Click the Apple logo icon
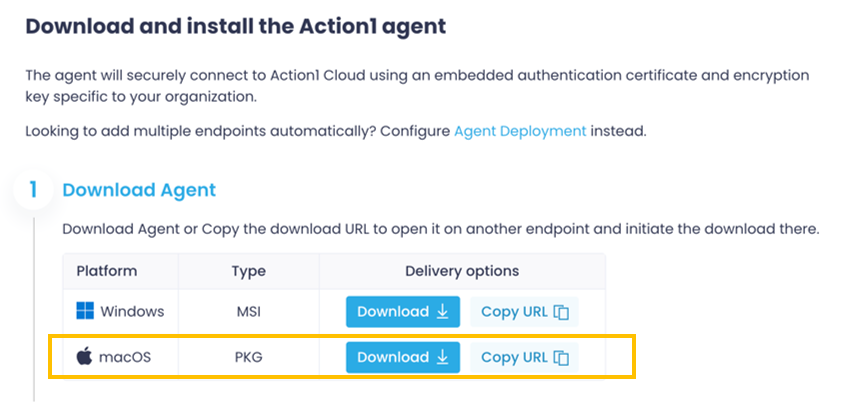865x402 pixels. [84, 356]
